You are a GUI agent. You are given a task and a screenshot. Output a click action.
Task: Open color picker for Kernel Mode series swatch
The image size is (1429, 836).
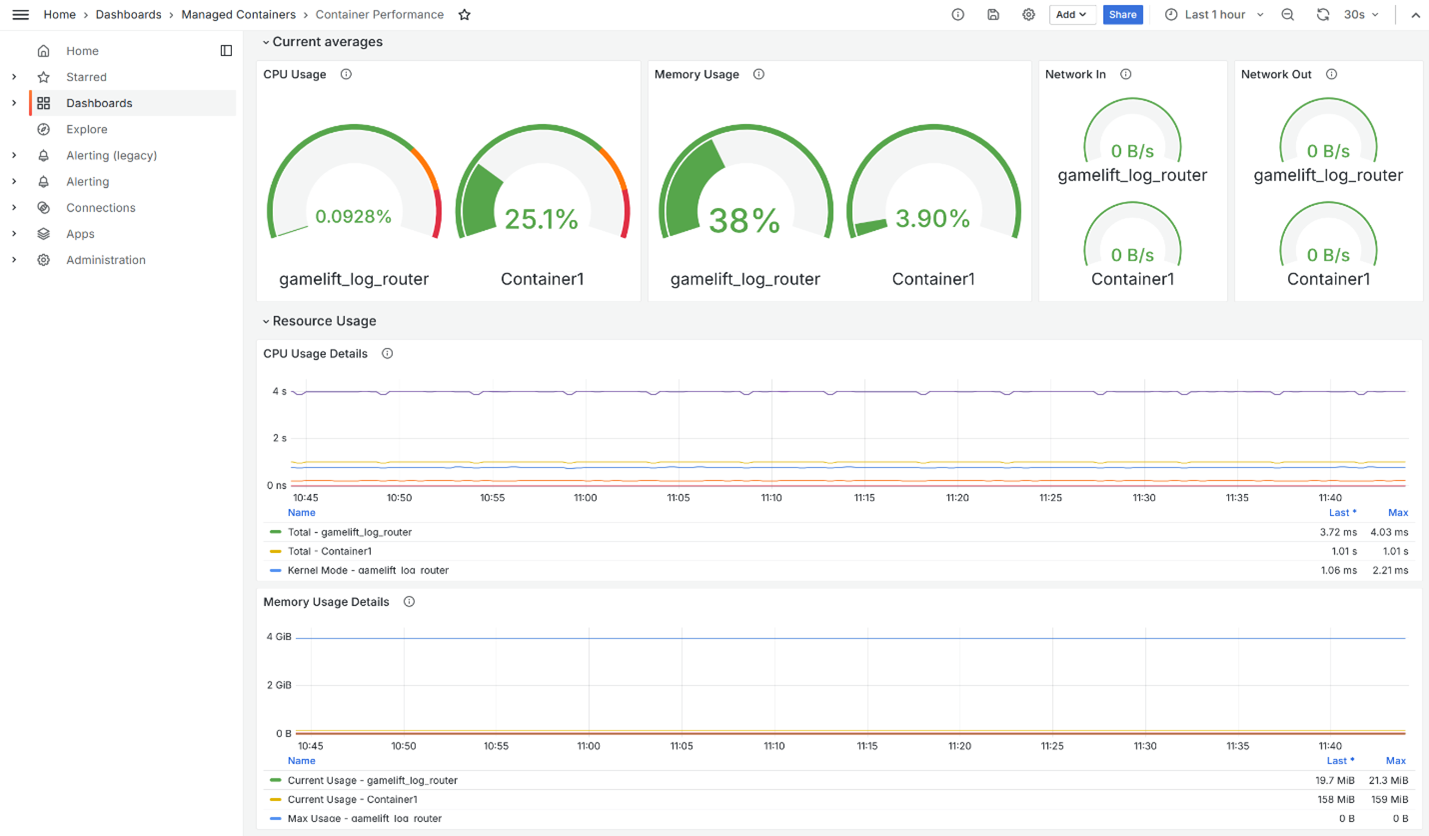(275, 568)
